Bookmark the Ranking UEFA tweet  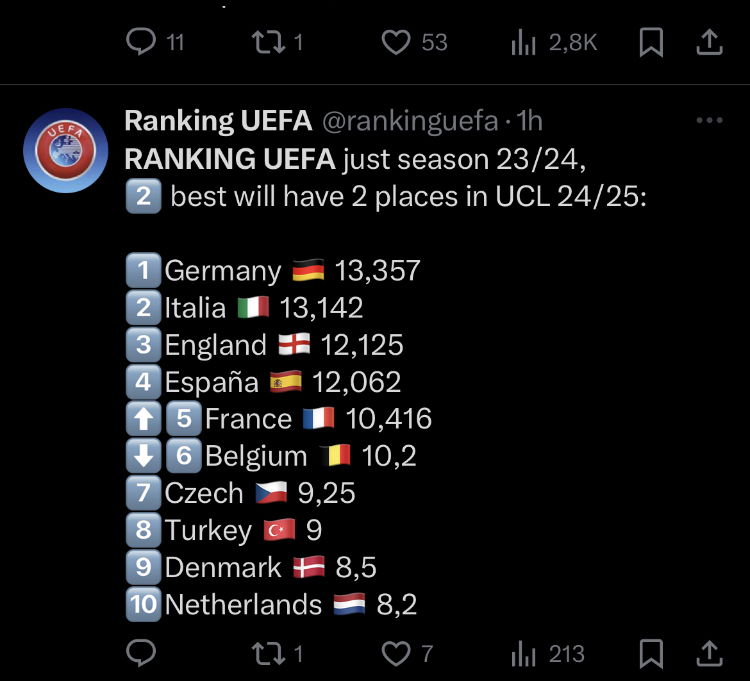click(x=652, y=654)
